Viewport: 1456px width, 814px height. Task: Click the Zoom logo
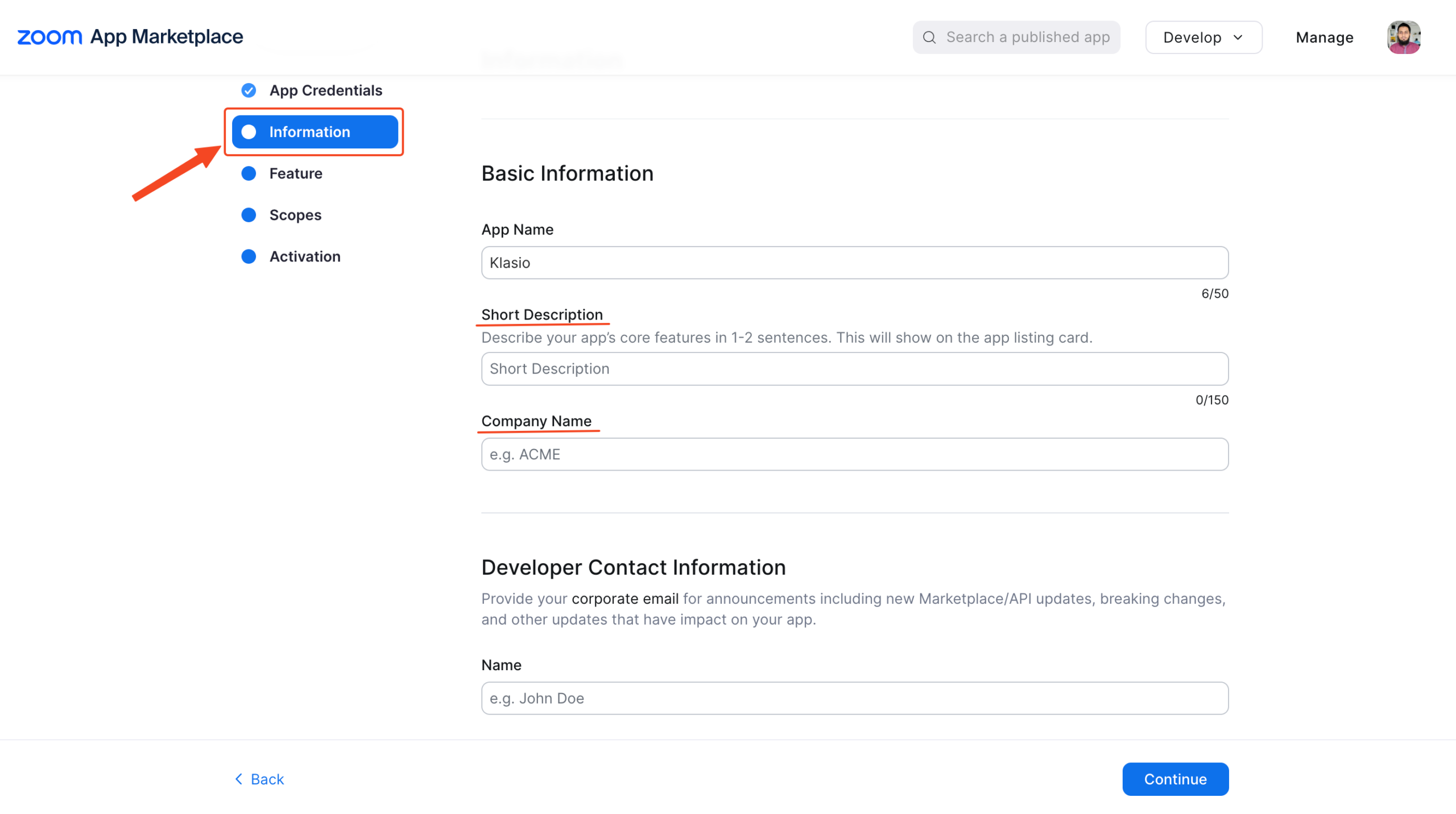coord(49,37)
